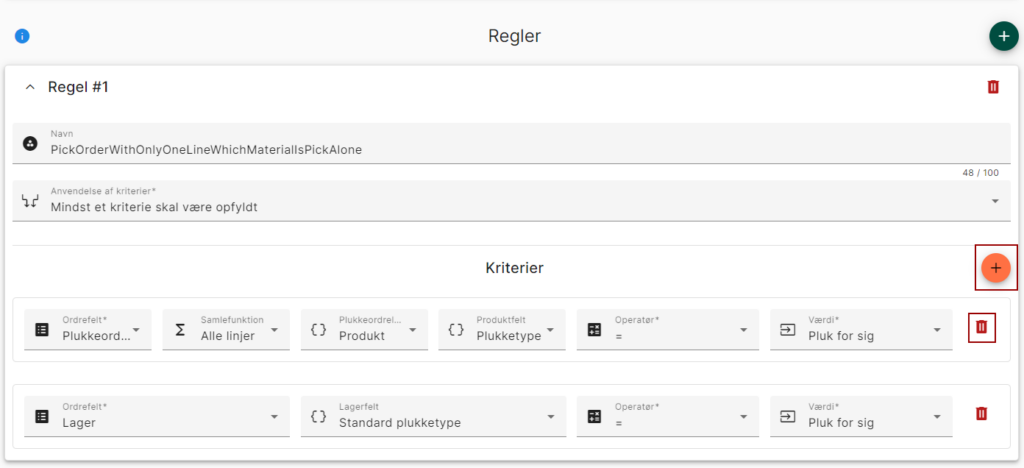Delete Regel #1 using trash icon

point(993,87)
